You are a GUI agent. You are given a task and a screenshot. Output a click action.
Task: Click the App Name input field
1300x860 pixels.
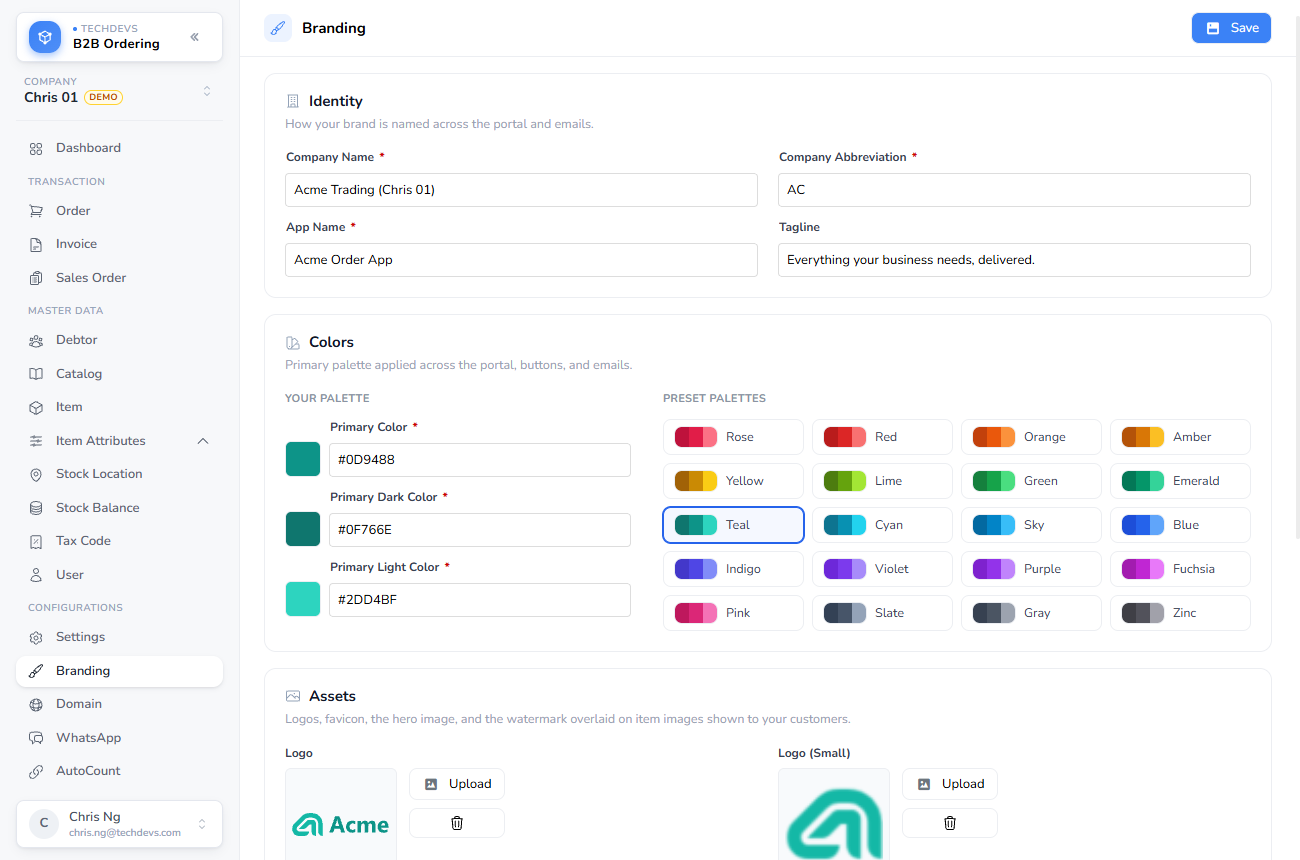point(521,260)
